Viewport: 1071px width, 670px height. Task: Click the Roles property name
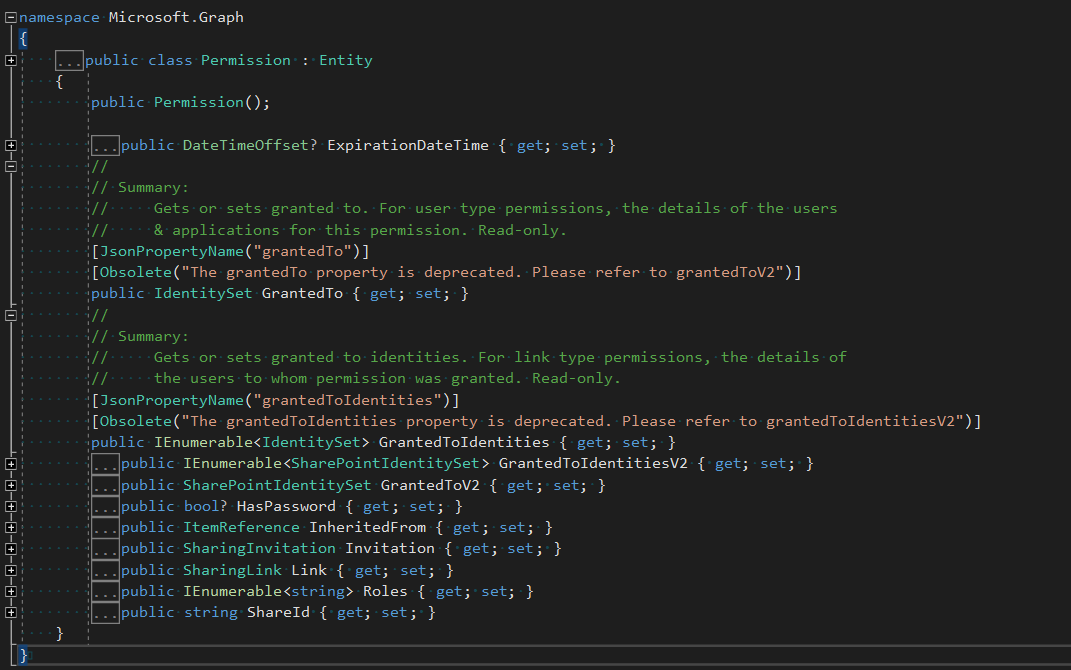(x=385, y=591)
